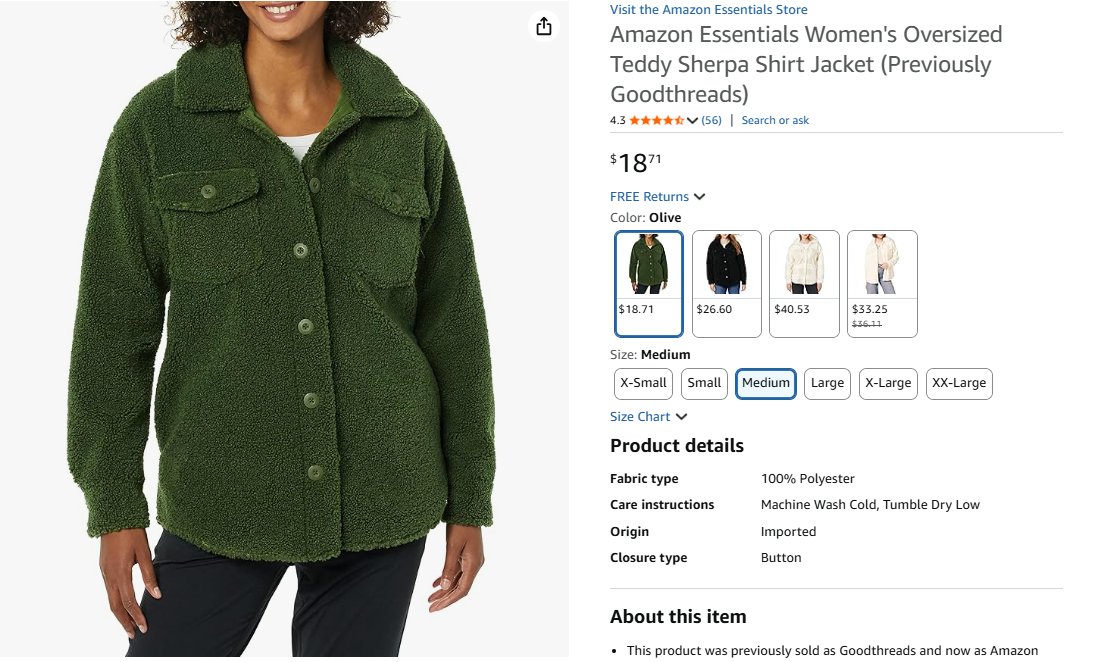
Task: Choose the Medium size option
Action: (766, 384)
